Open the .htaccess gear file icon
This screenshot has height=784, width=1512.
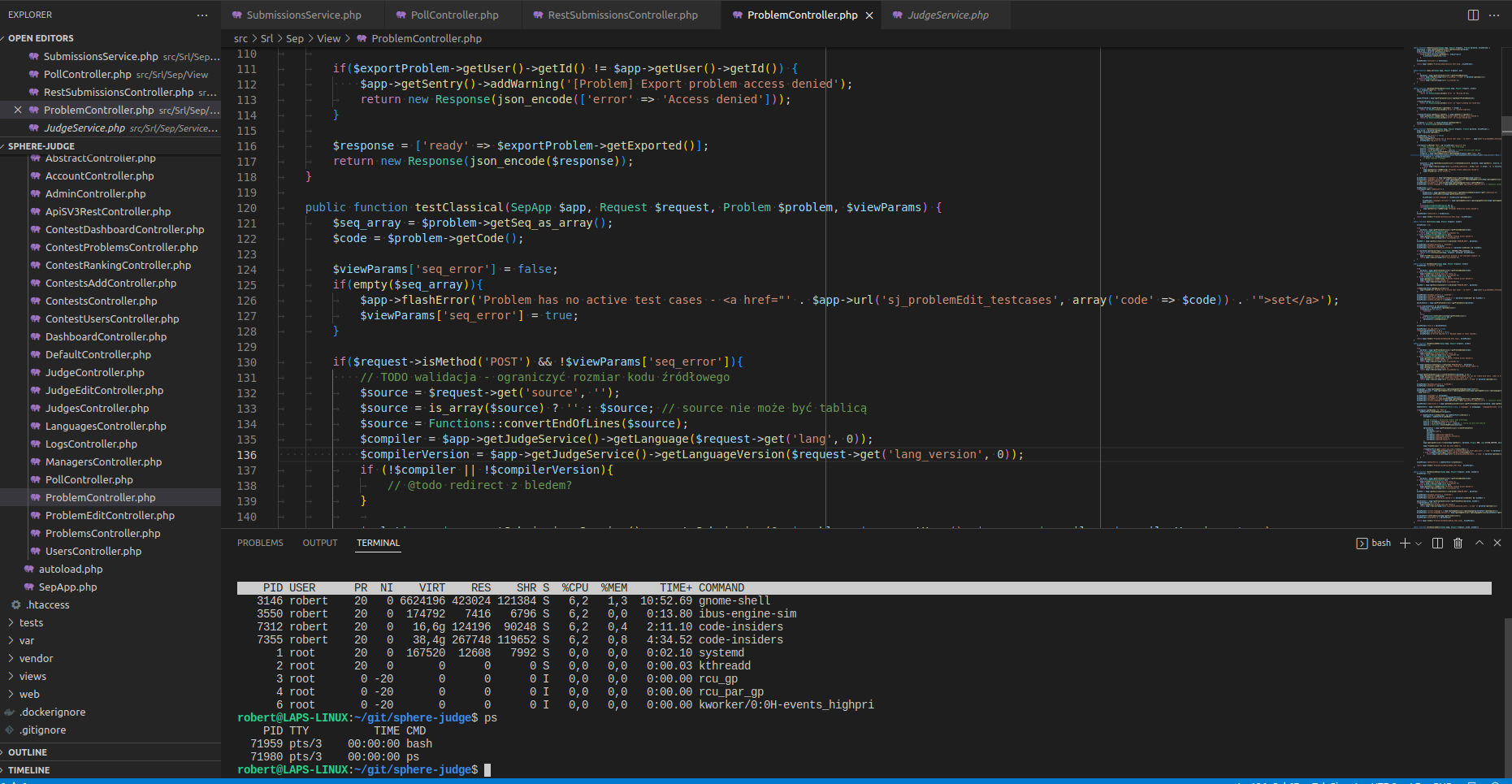point(15,605)
